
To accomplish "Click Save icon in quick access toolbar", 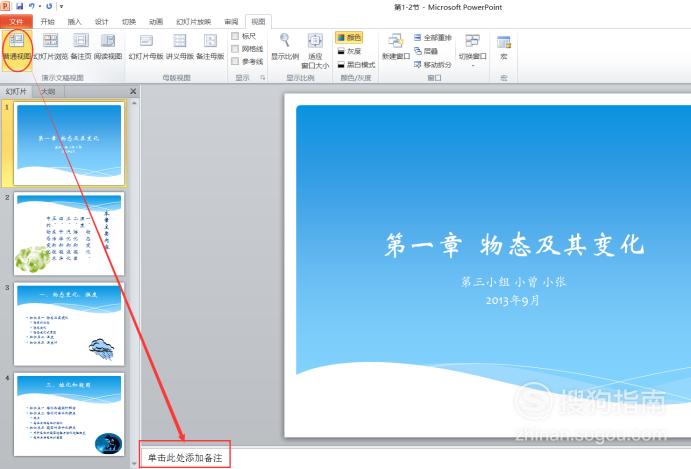I will pyautogui.click(x=19, y=6).
